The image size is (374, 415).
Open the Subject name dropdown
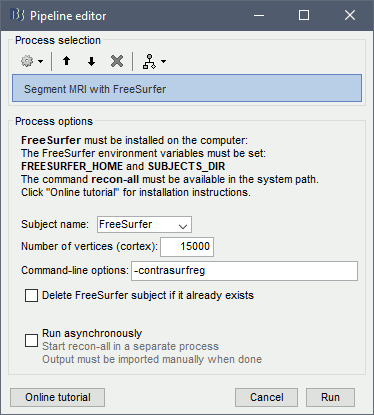tap(144, 224)
